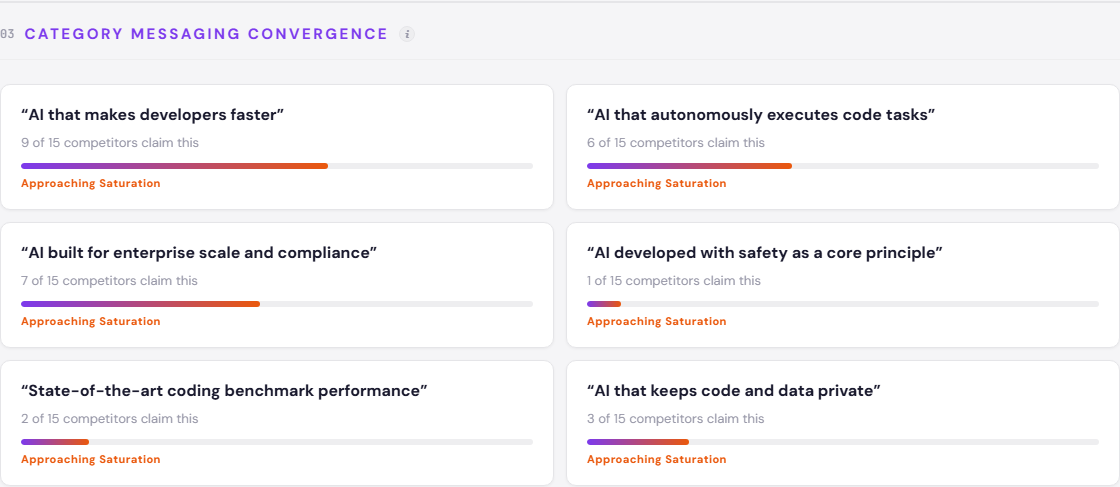The height and width of the screenshot is (487, 1120).
Task: Select "9 of 15 competitors claim this" text
Action: [x=110, y=143]
